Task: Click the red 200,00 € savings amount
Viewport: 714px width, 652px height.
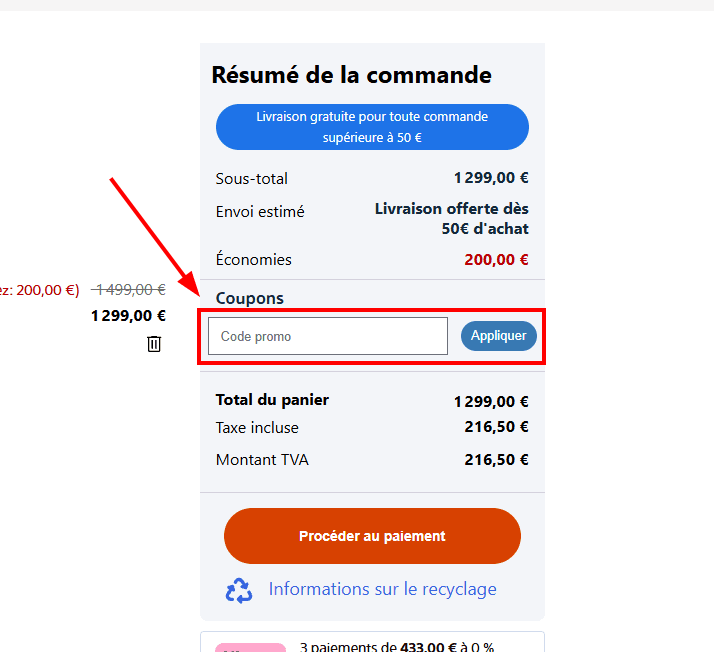Action: pyautogui.click(x=496, y=260)
